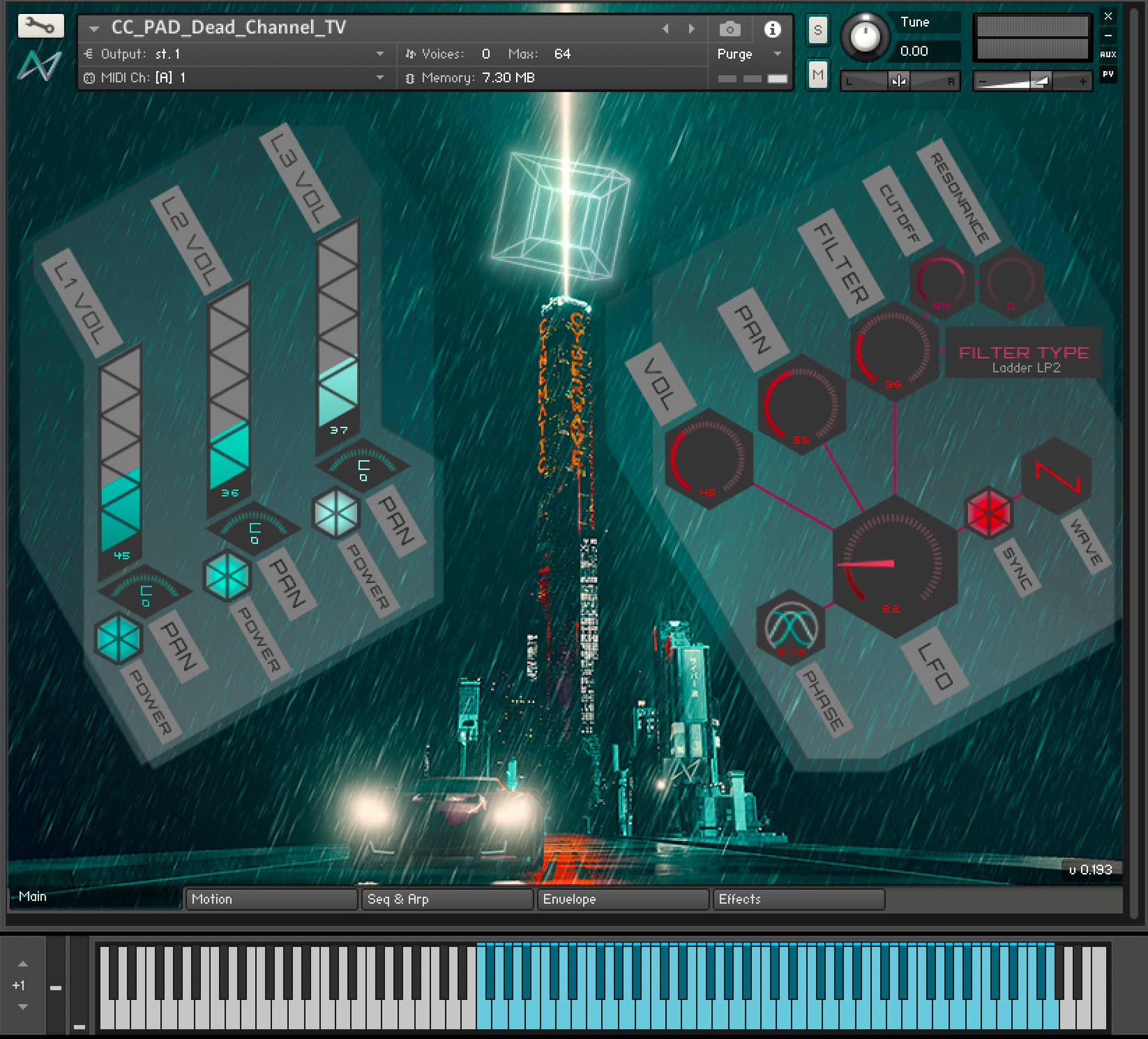Click the Tune knob
The height and width of the screenshot is (1039, 1148).
865,36
